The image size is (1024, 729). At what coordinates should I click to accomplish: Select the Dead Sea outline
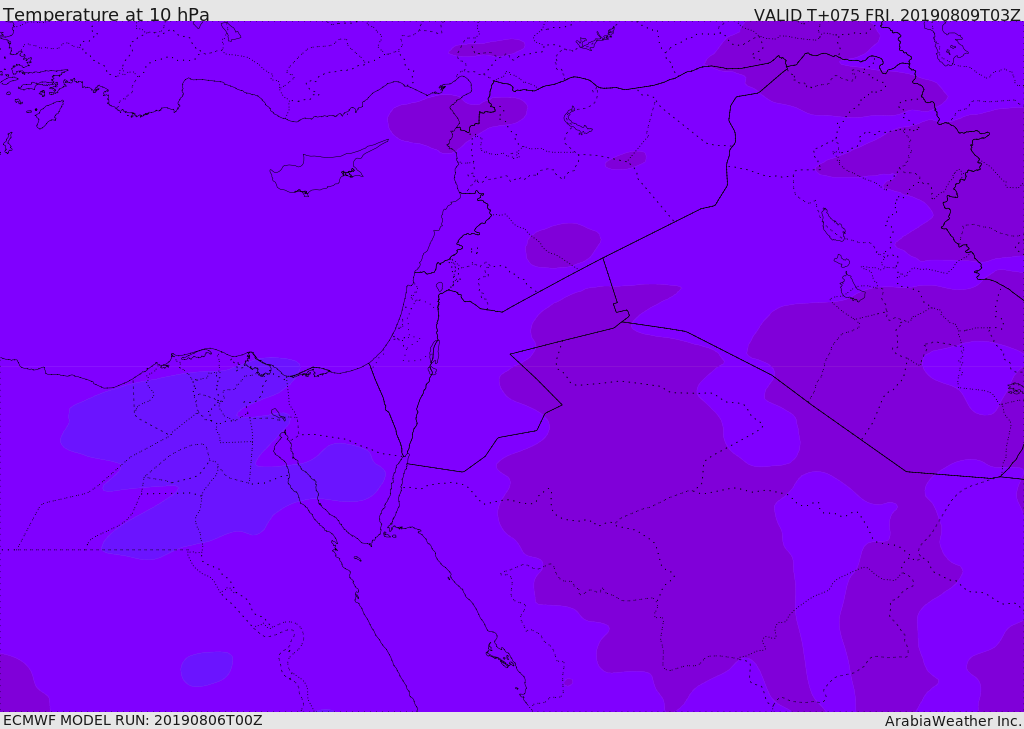[x=434, y=356]
